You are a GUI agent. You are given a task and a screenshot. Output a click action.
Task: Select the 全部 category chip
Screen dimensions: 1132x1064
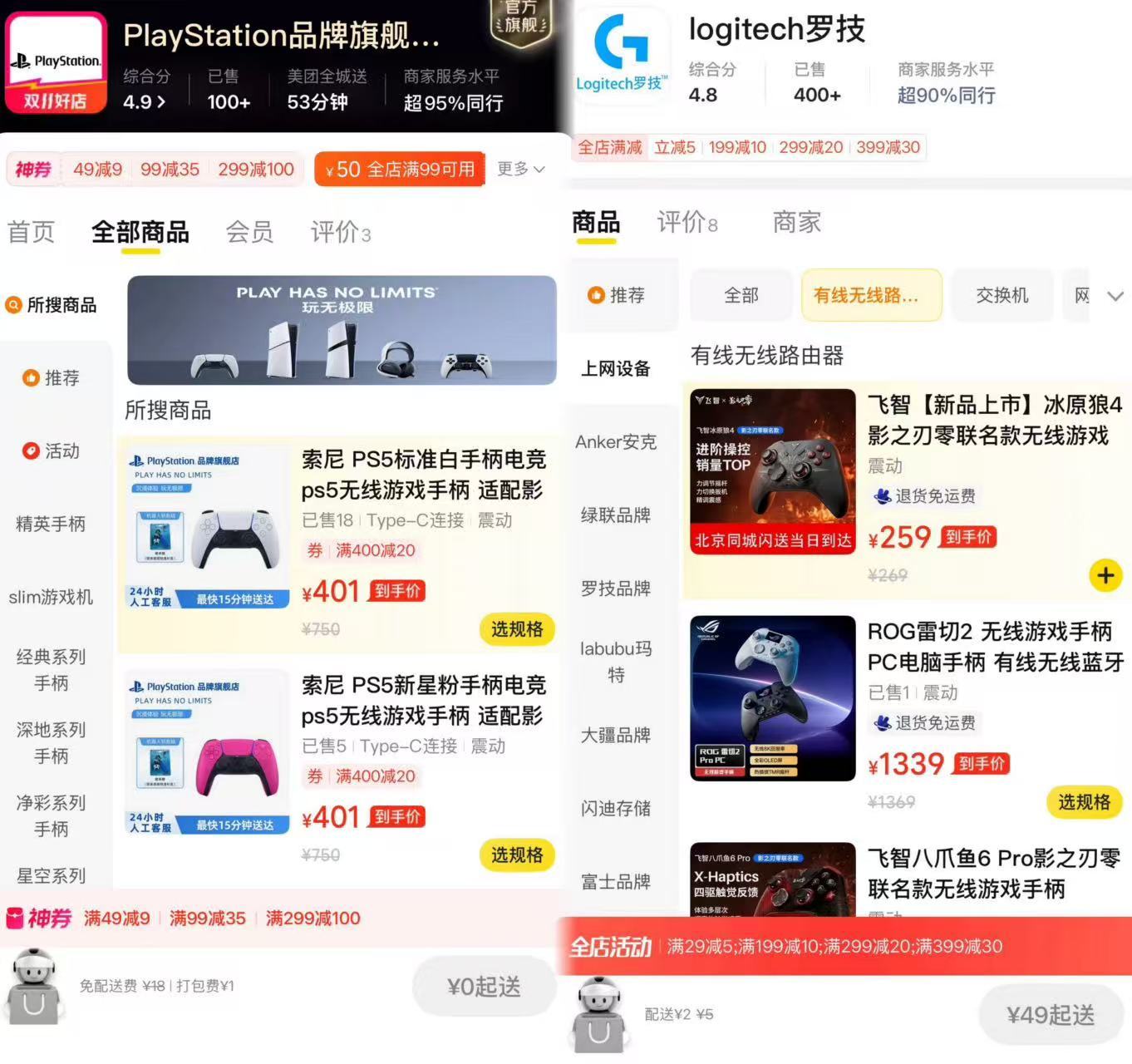(741, 295)
